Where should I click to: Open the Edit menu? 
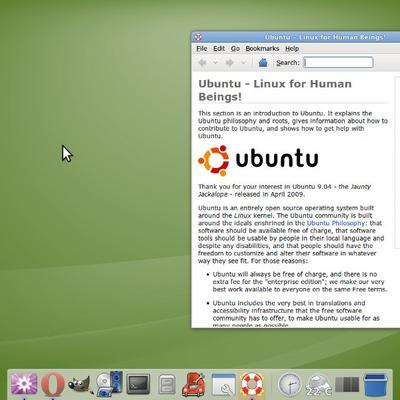tap(219, 48)
